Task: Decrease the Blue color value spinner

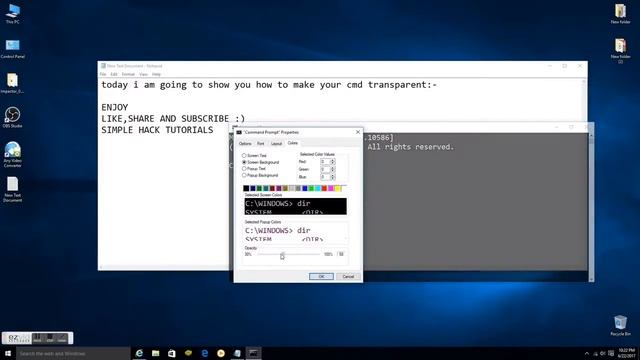Action: (333, 178)
